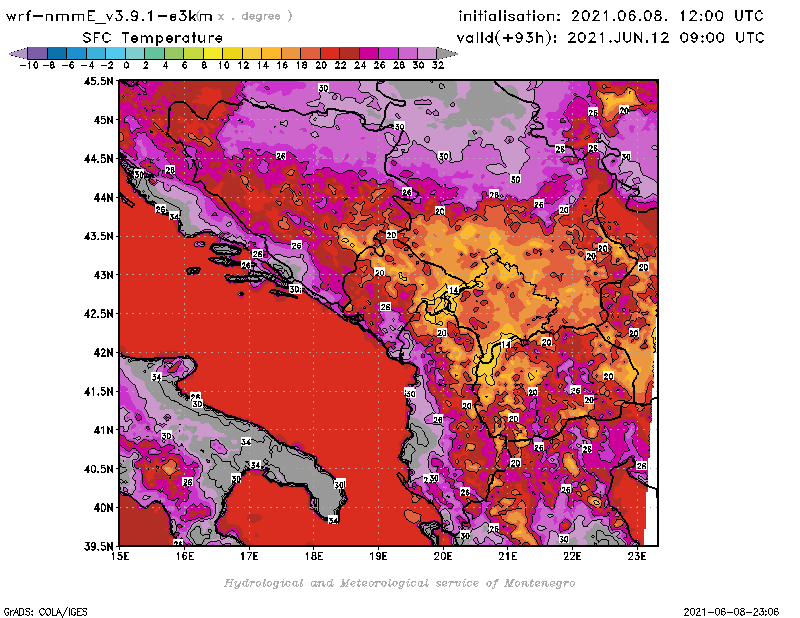Click the 40.5N latitude label
The image size is (800, 618).
pyautogui.click(x=98, y=469)
